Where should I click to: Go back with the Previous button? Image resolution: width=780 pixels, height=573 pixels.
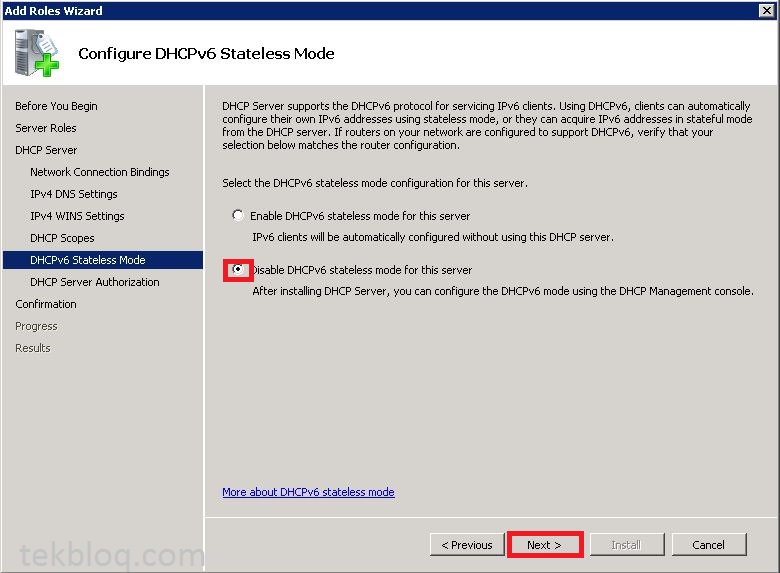pos(467,545)
